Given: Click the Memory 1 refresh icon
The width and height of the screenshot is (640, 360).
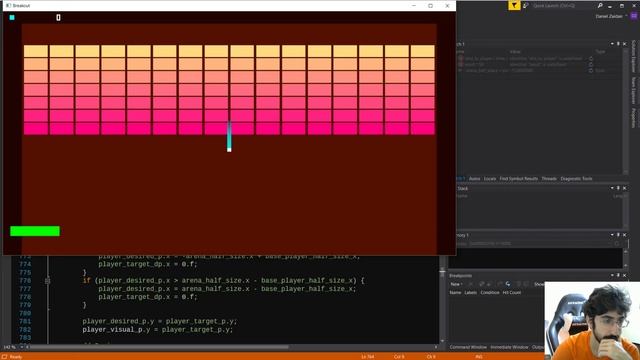Looking at the screenshot, I should pos(617,244).
